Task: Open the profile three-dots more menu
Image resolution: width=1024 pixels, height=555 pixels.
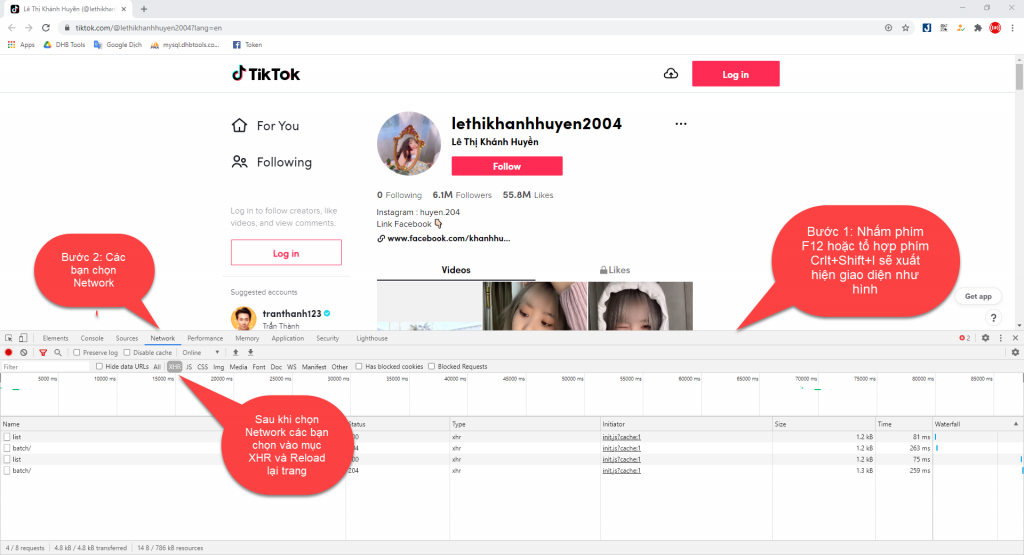Action: pyautogui.click(x=680, y=123)
